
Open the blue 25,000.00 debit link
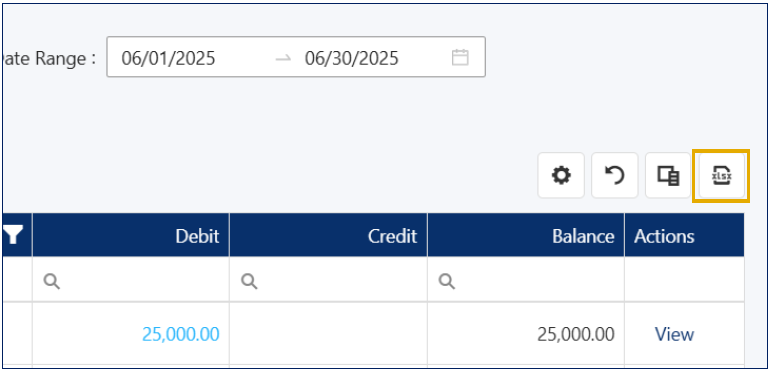(181, 334)
